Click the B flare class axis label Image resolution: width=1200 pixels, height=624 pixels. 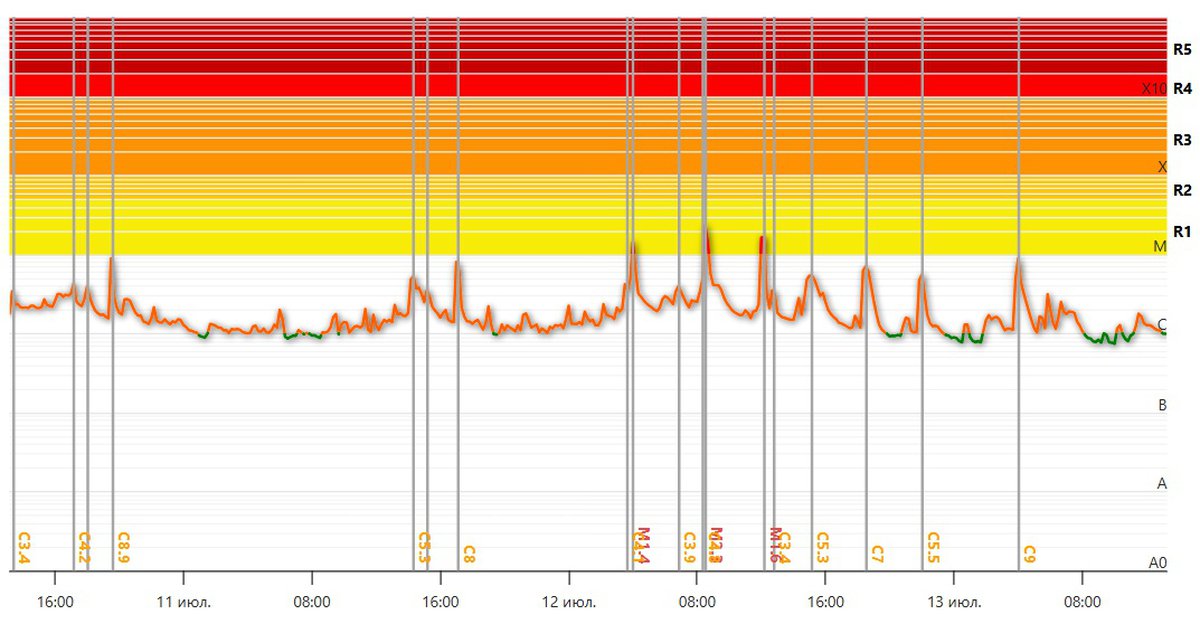[1162, 405]
